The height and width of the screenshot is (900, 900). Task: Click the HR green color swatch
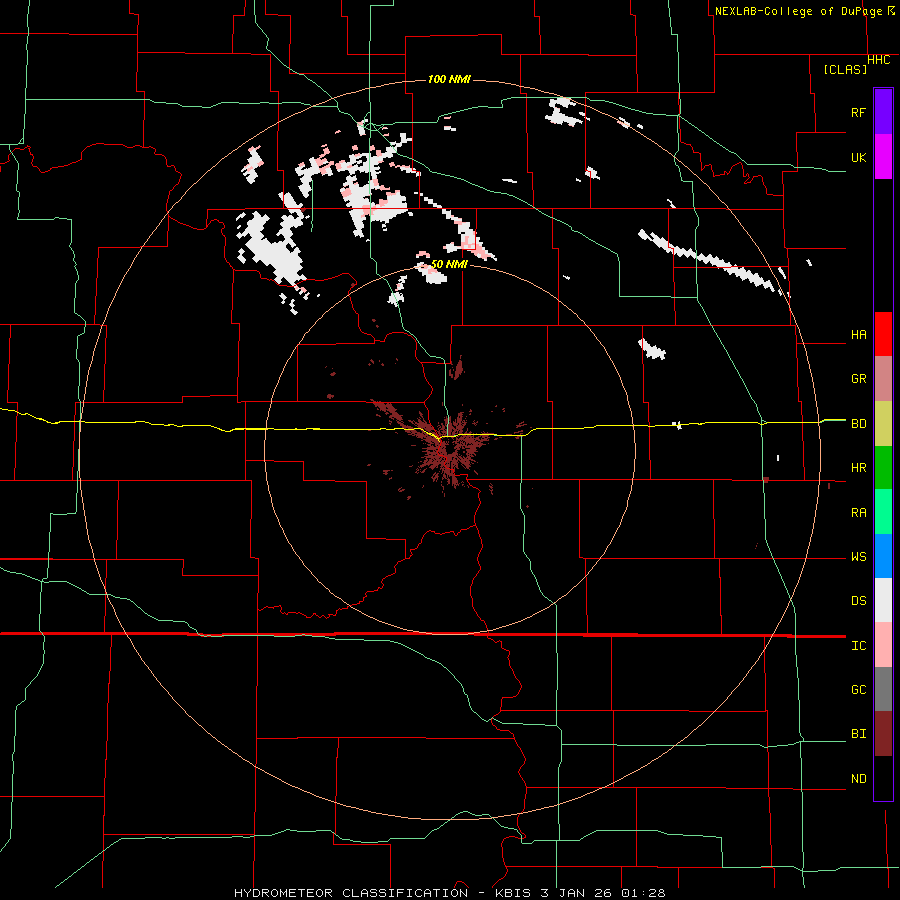tap(883, 468)
